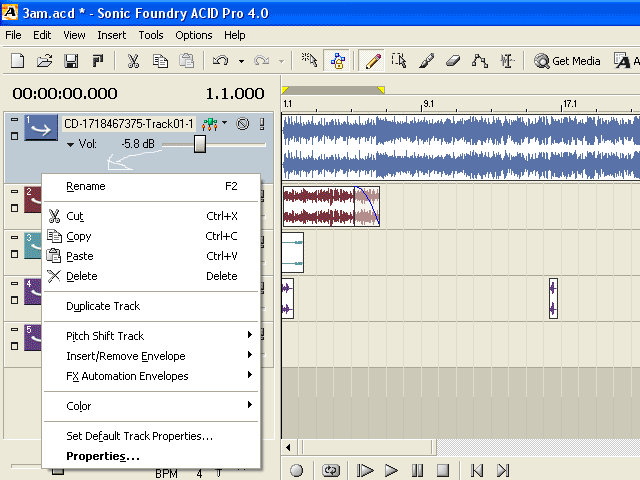Minimize track 2 height button
The height and width of the screenshot is (480, 640).
(x=14, y=191)
